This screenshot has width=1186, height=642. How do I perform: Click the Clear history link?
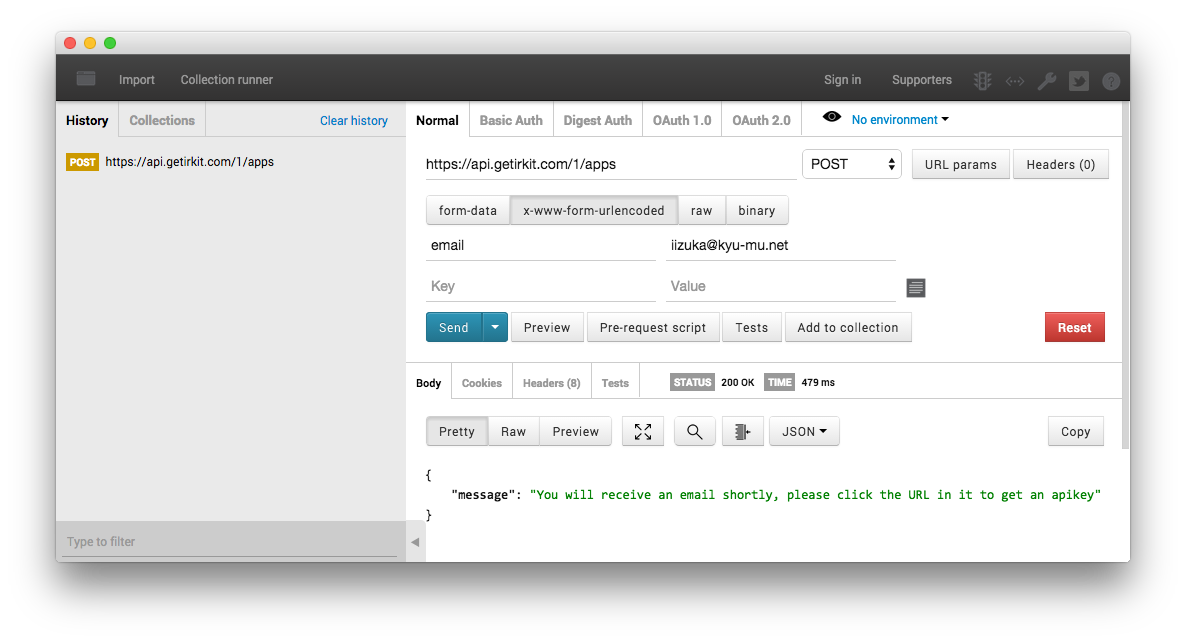(354, 120)
